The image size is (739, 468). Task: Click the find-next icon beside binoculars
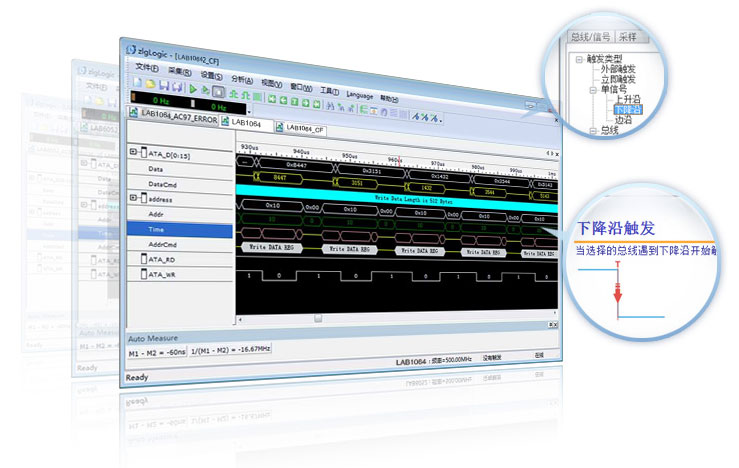pos(341,107)
